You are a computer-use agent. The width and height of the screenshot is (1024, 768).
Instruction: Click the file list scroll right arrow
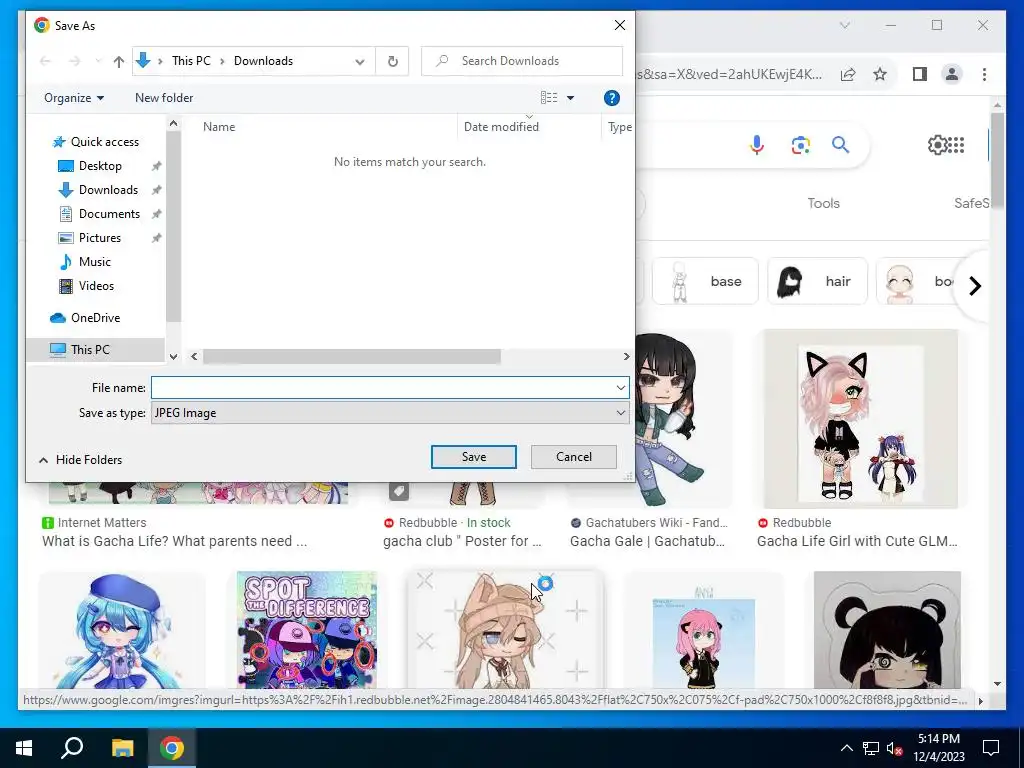[x=626, y=357]
